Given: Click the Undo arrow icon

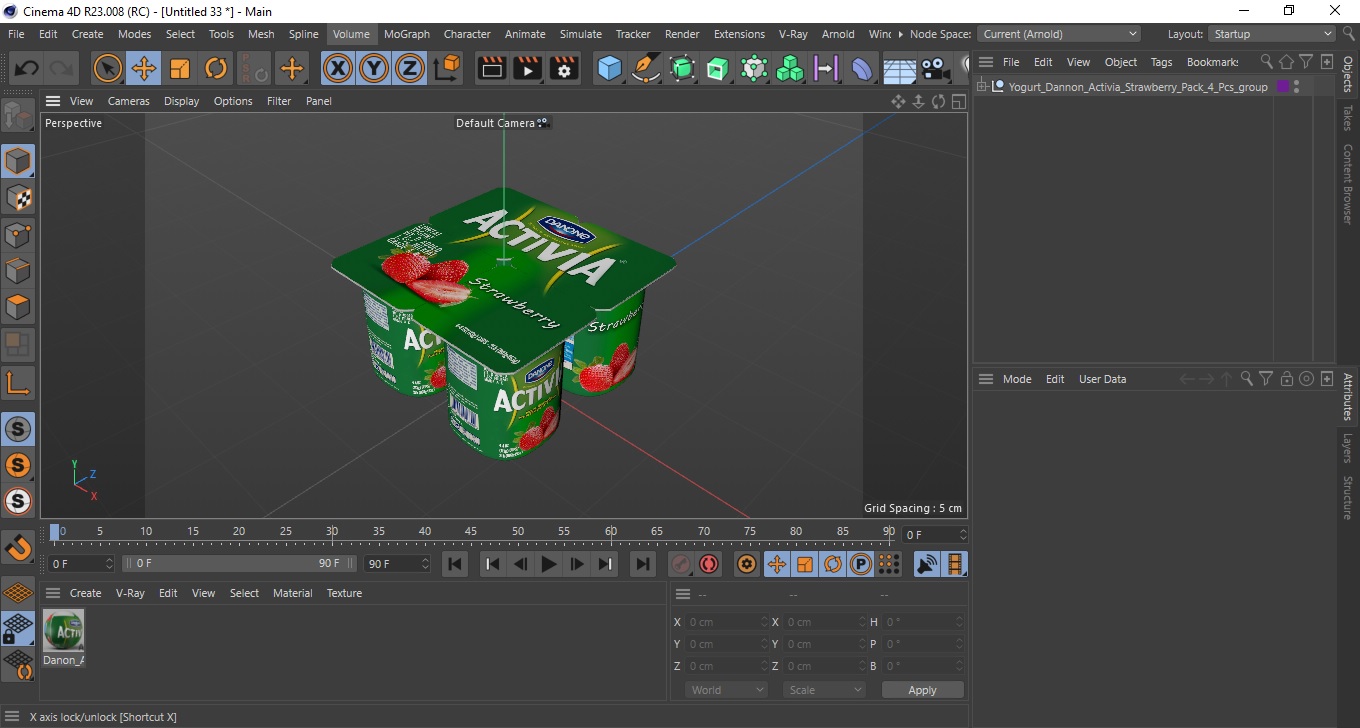Looking at the screenshot, I should coord(27,68).
